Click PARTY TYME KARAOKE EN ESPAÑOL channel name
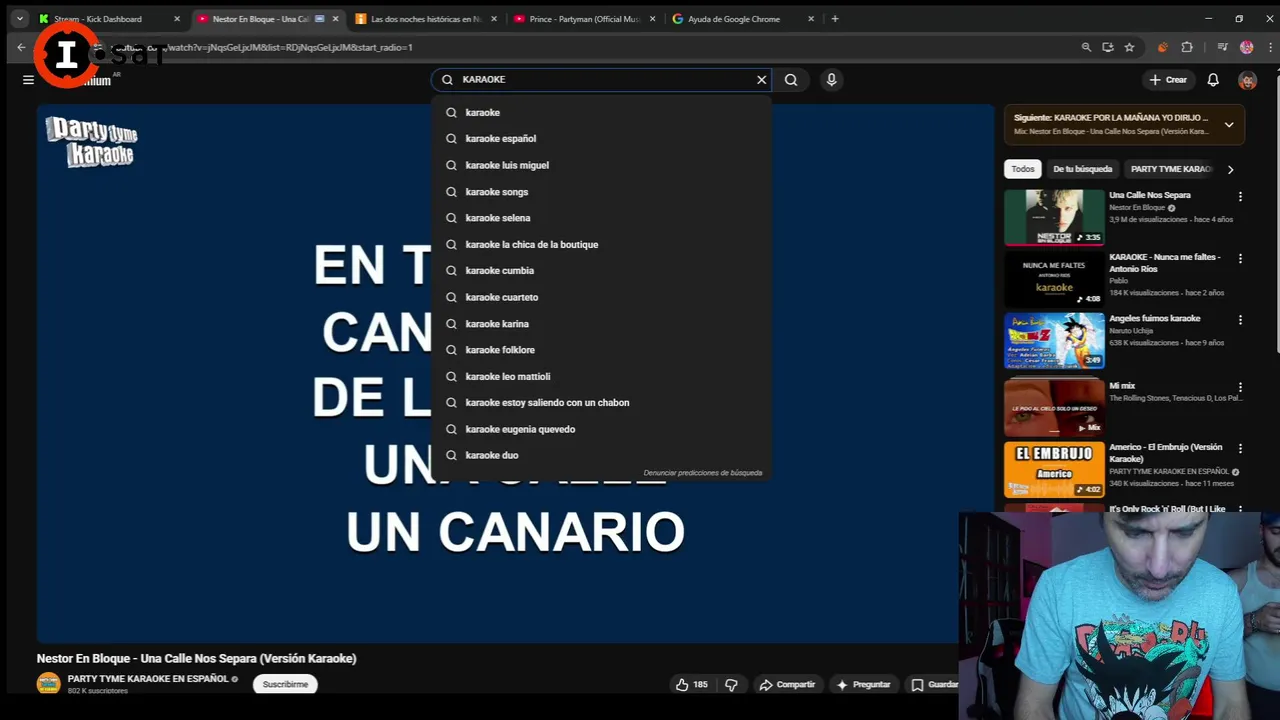The image size is (1280, 720). click(148, 679)
